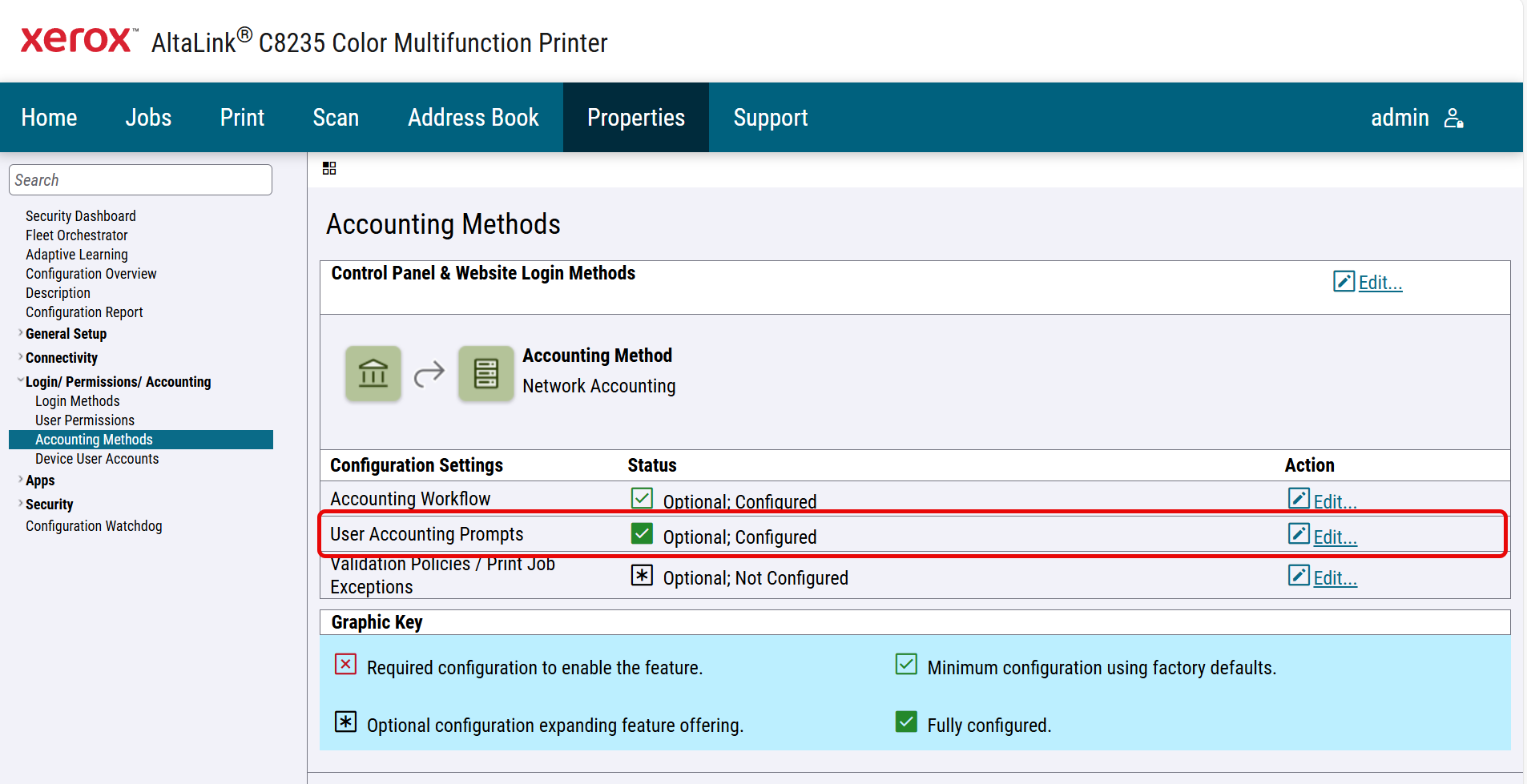Expand the Connectivity section in sidebar
Image resolution: width=1527 pixels, height=784 pixels.
(20, 357)
